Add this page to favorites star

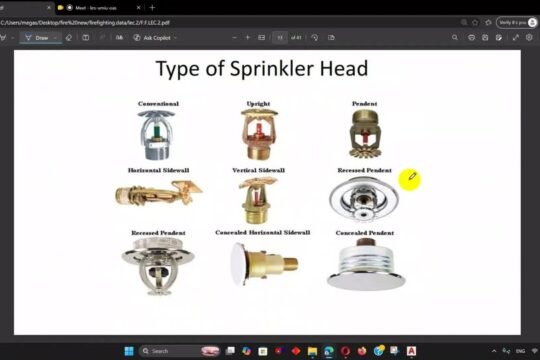pyautogui.click(x=475, y=22)
